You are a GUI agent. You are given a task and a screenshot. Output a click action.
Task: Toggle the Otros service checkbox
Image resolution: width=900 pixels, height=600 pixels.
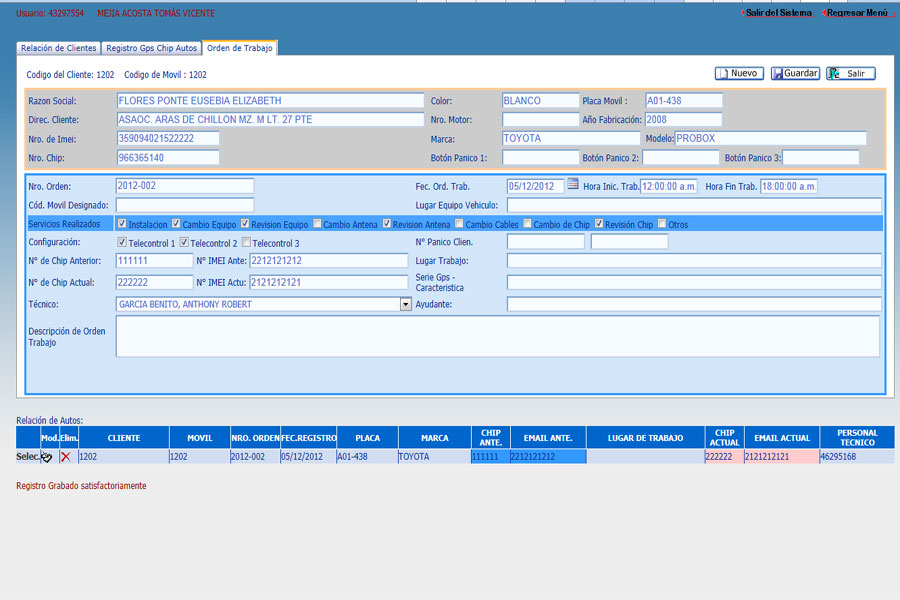point(662,224)
